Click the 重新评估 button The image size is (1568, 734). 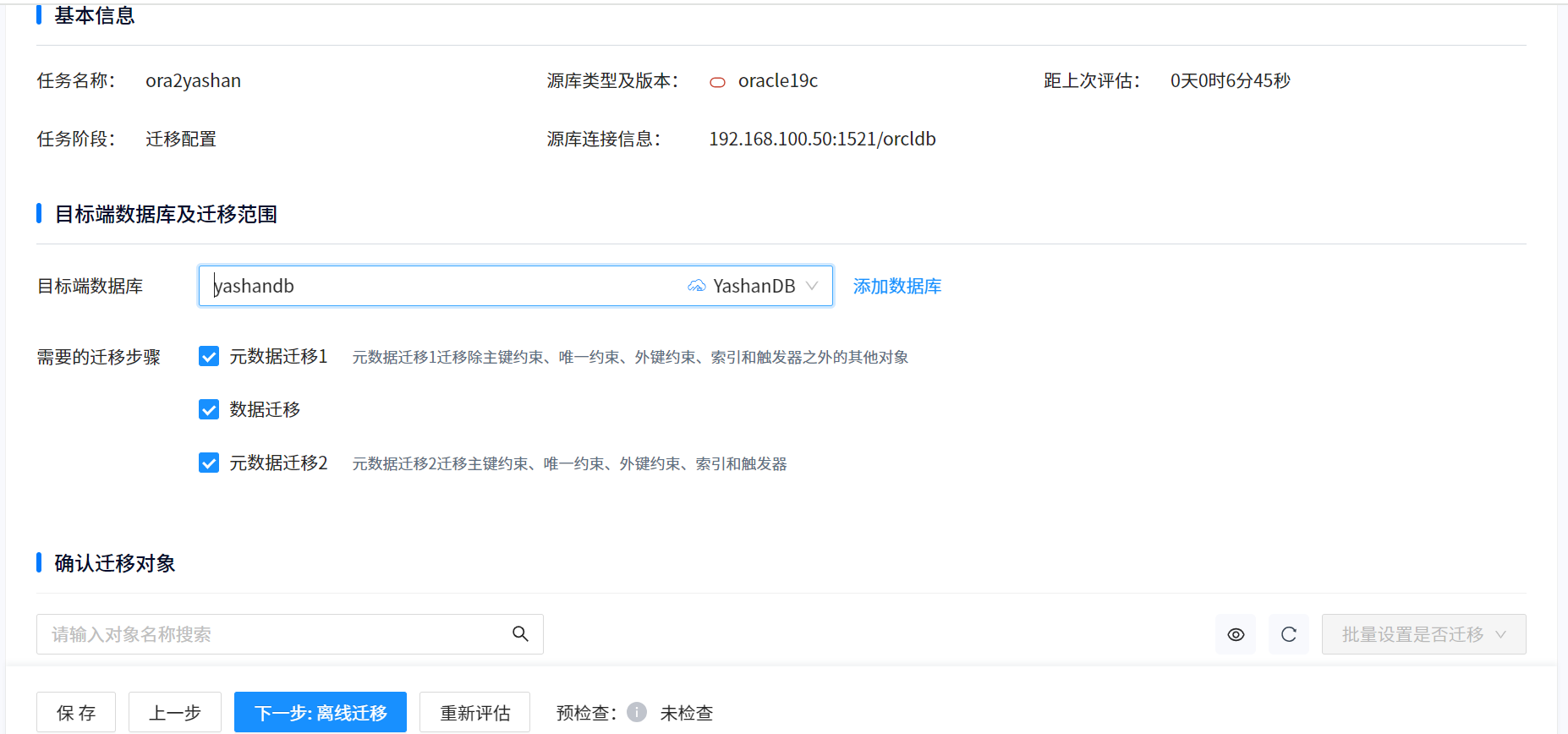475,712
